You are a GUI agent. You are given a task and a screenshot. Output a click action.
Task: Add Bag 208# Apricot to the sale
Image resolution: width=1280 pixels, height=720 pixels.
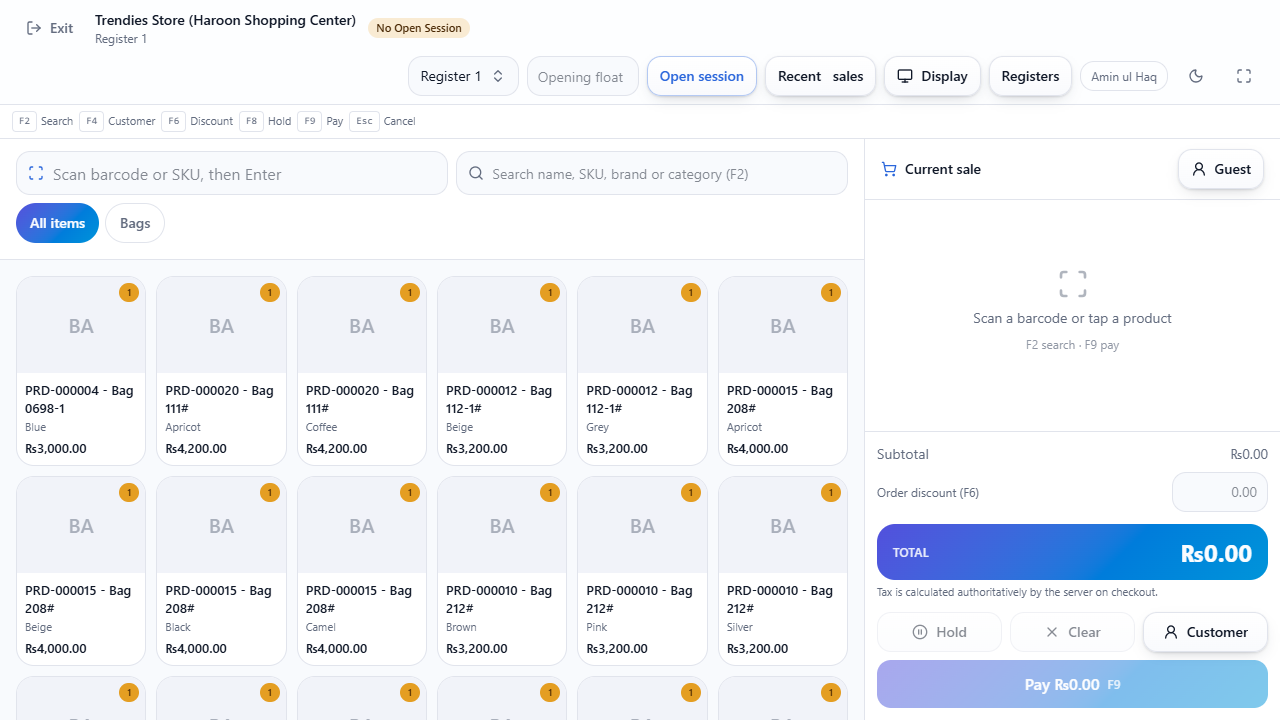tap(783, 371)
